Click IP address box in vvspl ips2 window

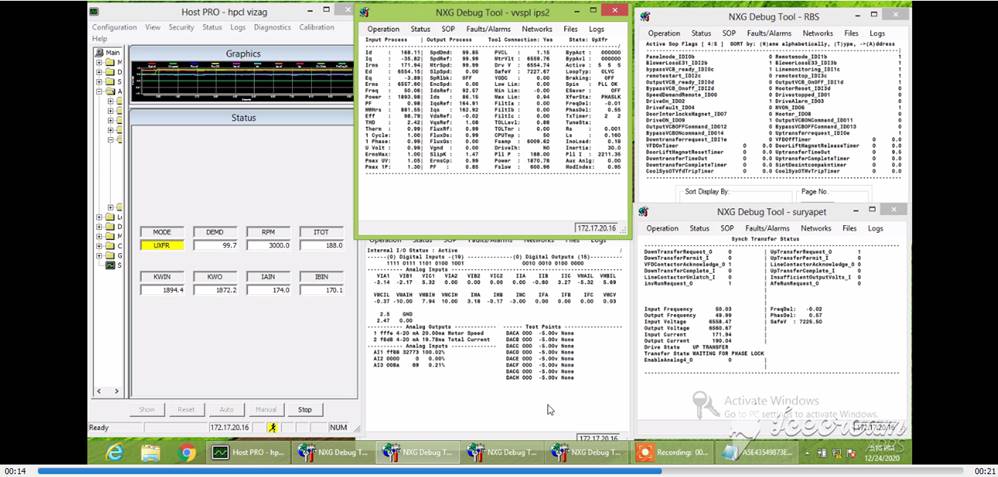coord(596,228)
